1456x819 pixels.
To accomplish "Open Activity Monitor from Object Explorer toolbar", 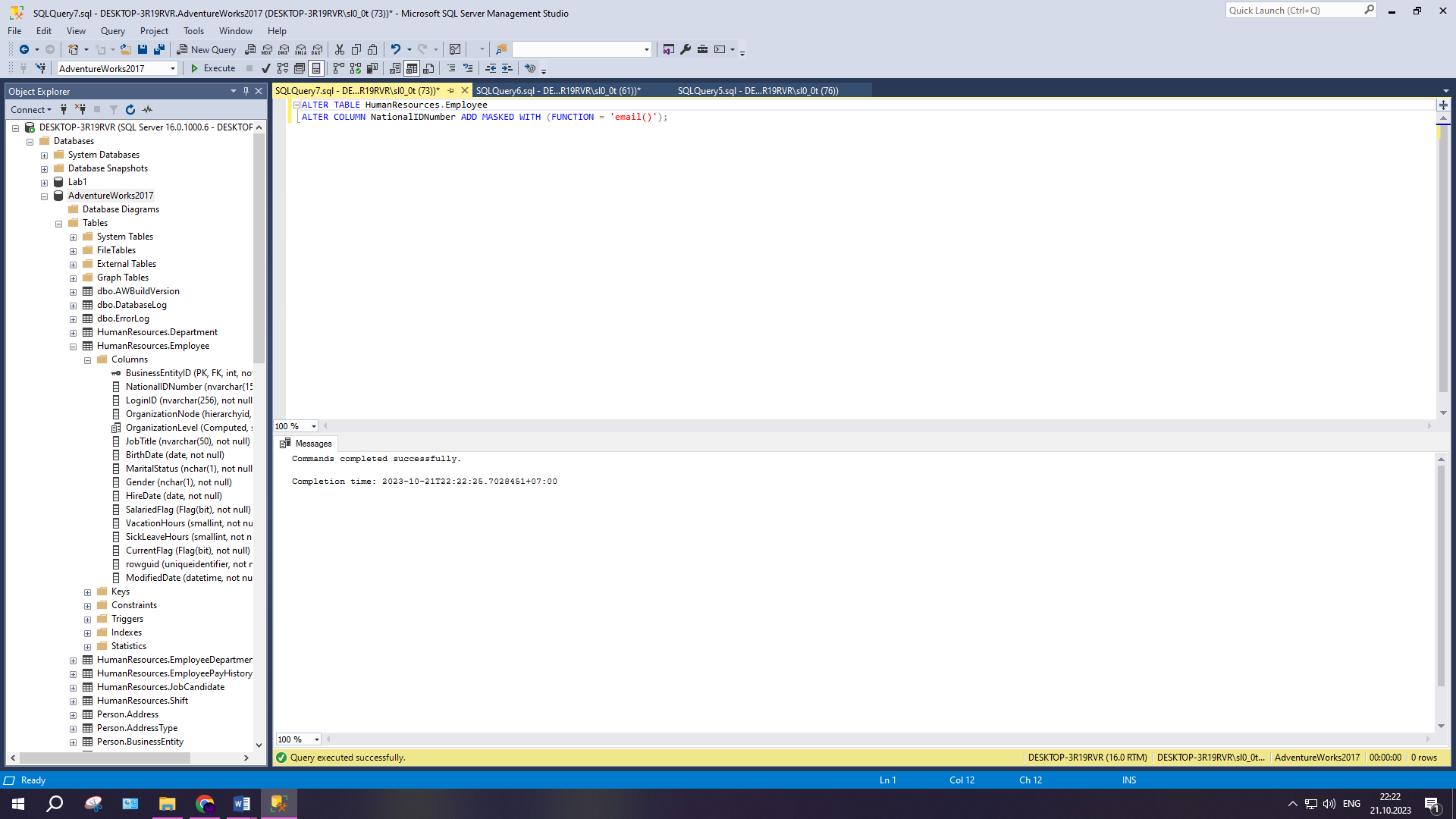I will [147, 110].
